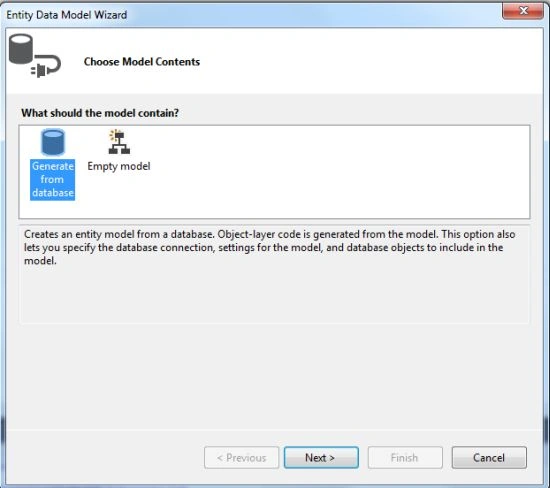Click 'What should the model contain?' text
The image size is (550, 488).
100,113
